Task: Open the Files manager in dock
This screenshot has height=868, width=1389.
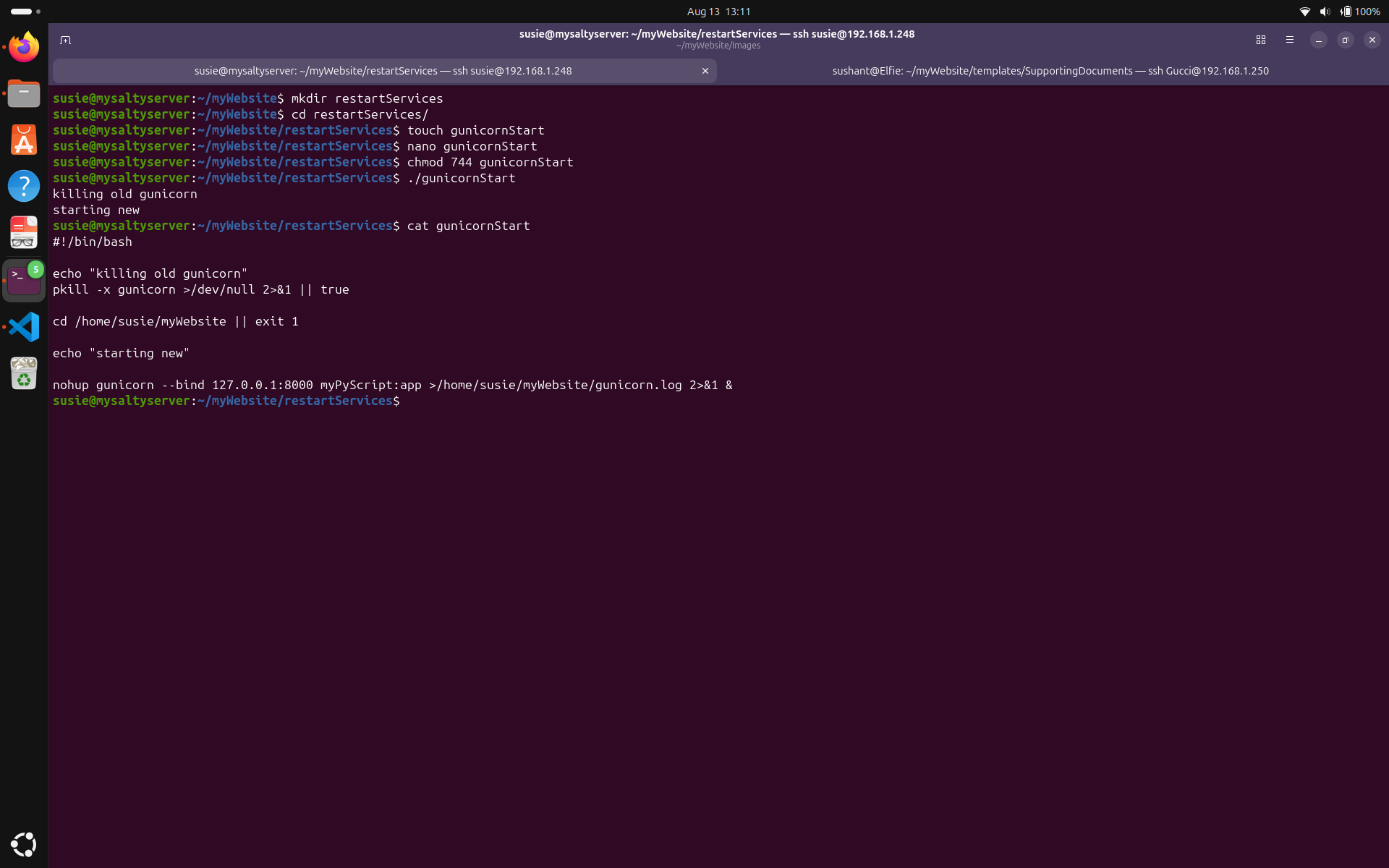Action: tap(24, 93)
